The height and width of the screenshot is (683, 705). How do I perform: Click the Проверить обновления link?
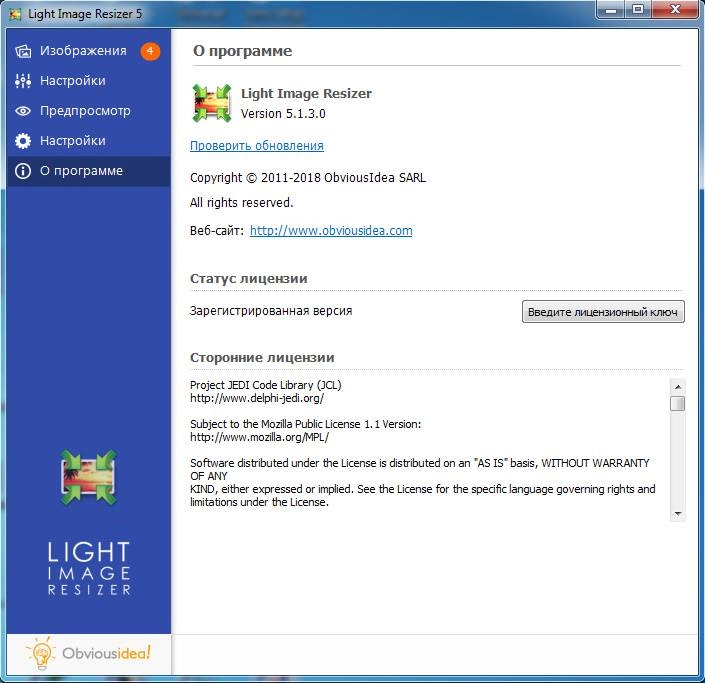pyautogui.click(x=257, y=146)
